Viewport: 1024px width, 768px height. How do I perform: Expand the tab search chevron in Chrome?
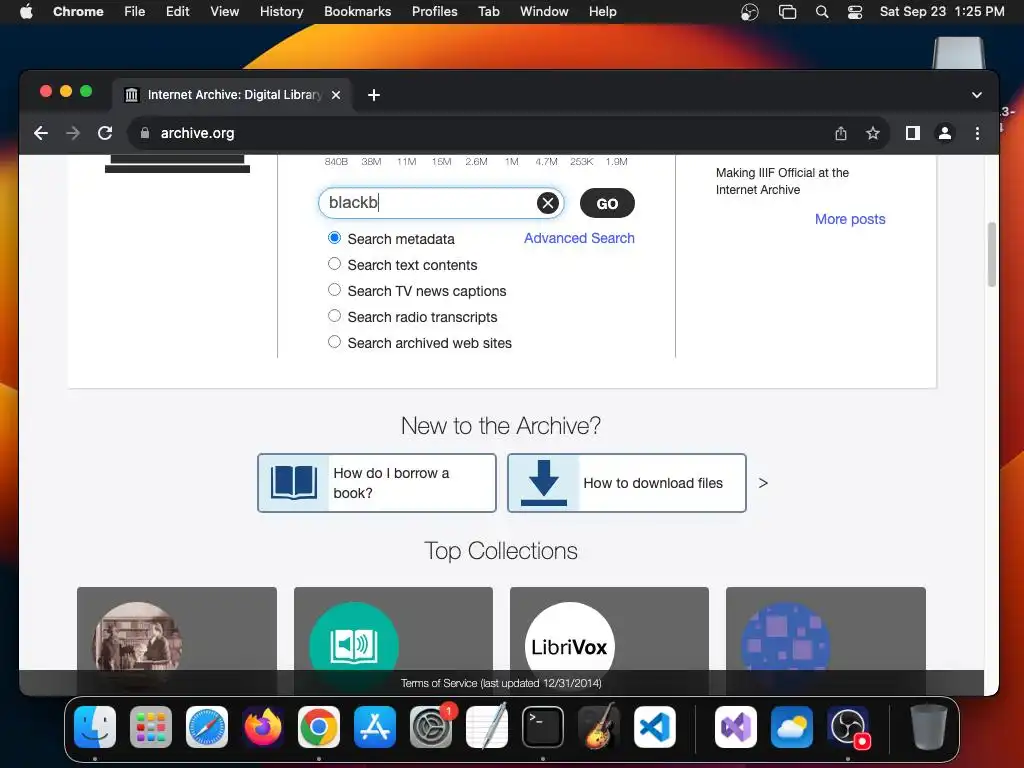[977, 95]
